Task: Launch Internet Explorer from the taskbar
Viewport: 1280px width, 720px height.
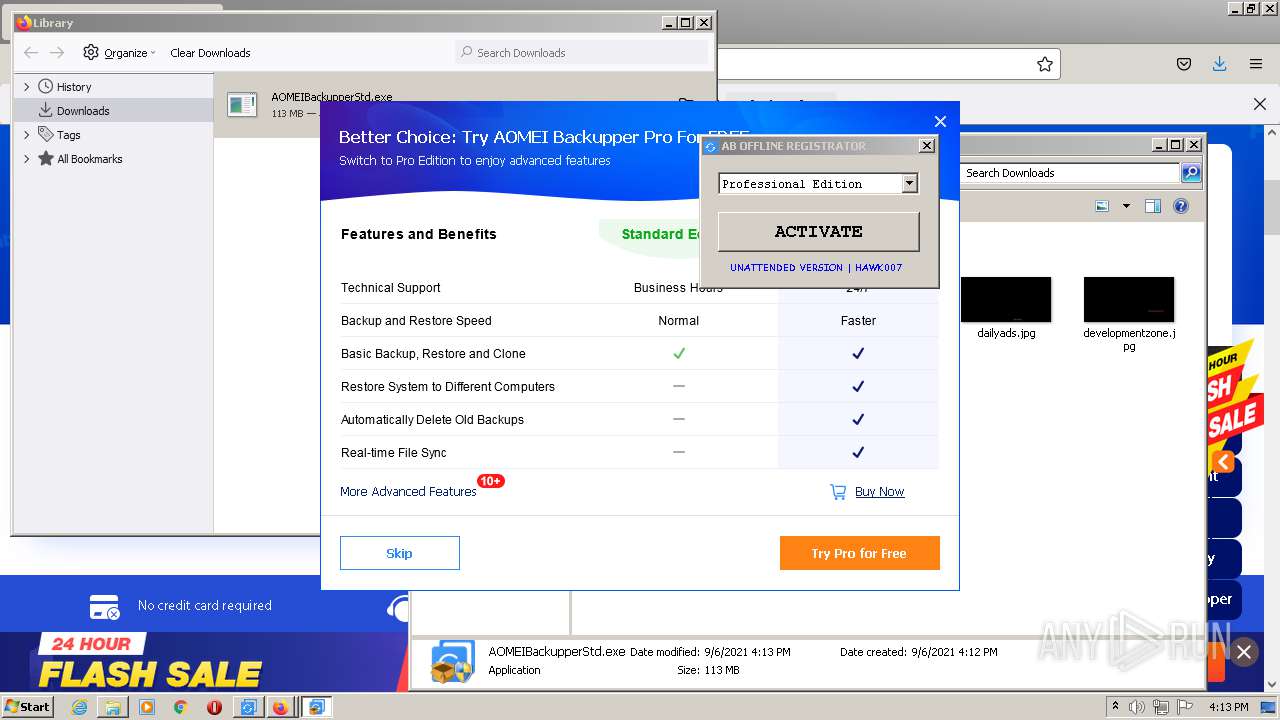Action: [79, 707]
